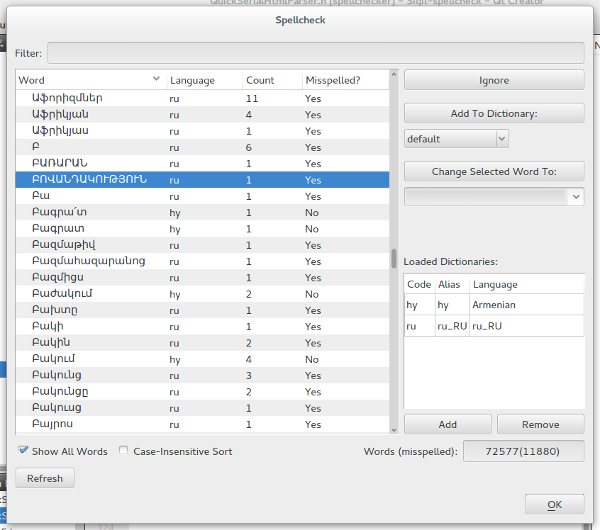This screenshot has height=530, width=600.
Task: Click the Ignore button
Action: point(494,80)
